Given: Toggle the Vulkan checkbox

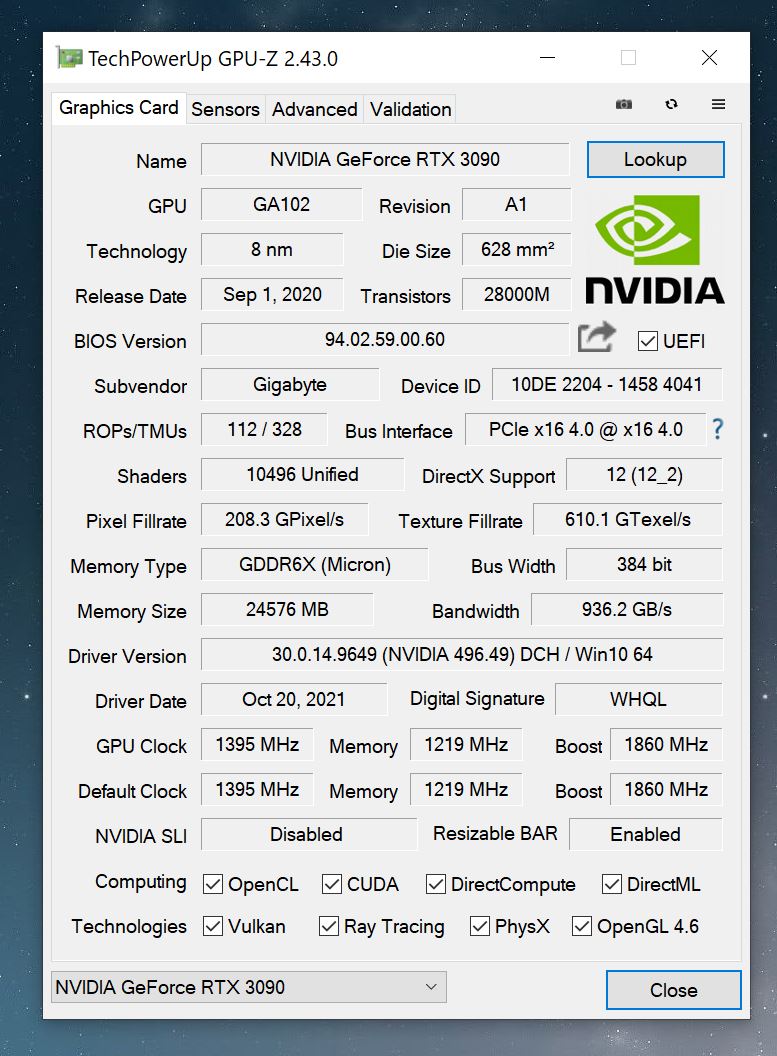Looking at the screenshot, I should pos(213,927).
